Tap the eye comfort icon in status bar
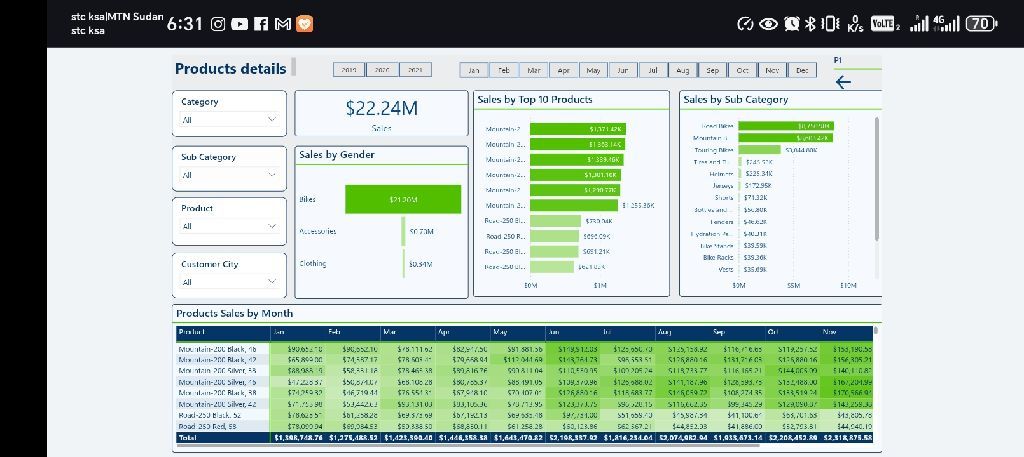 click(768, 24)
